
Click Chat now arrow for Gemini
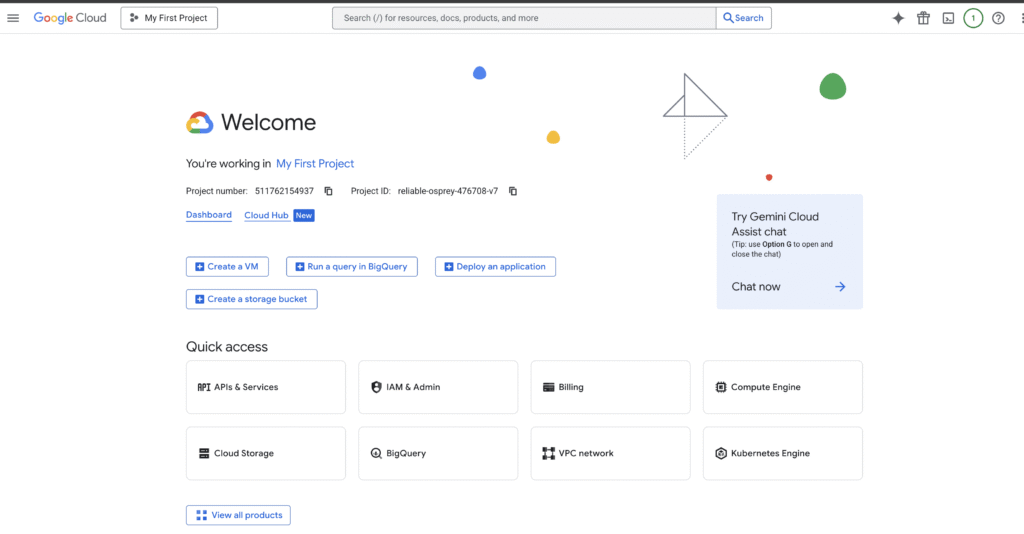point(840,287)
